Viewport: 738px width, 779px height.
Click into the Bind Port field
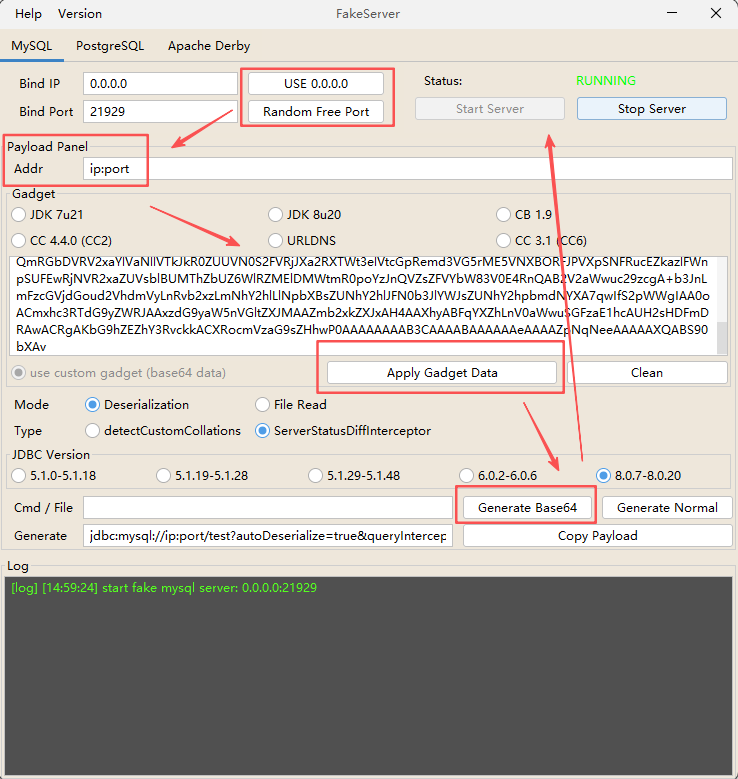coord(158,112)
